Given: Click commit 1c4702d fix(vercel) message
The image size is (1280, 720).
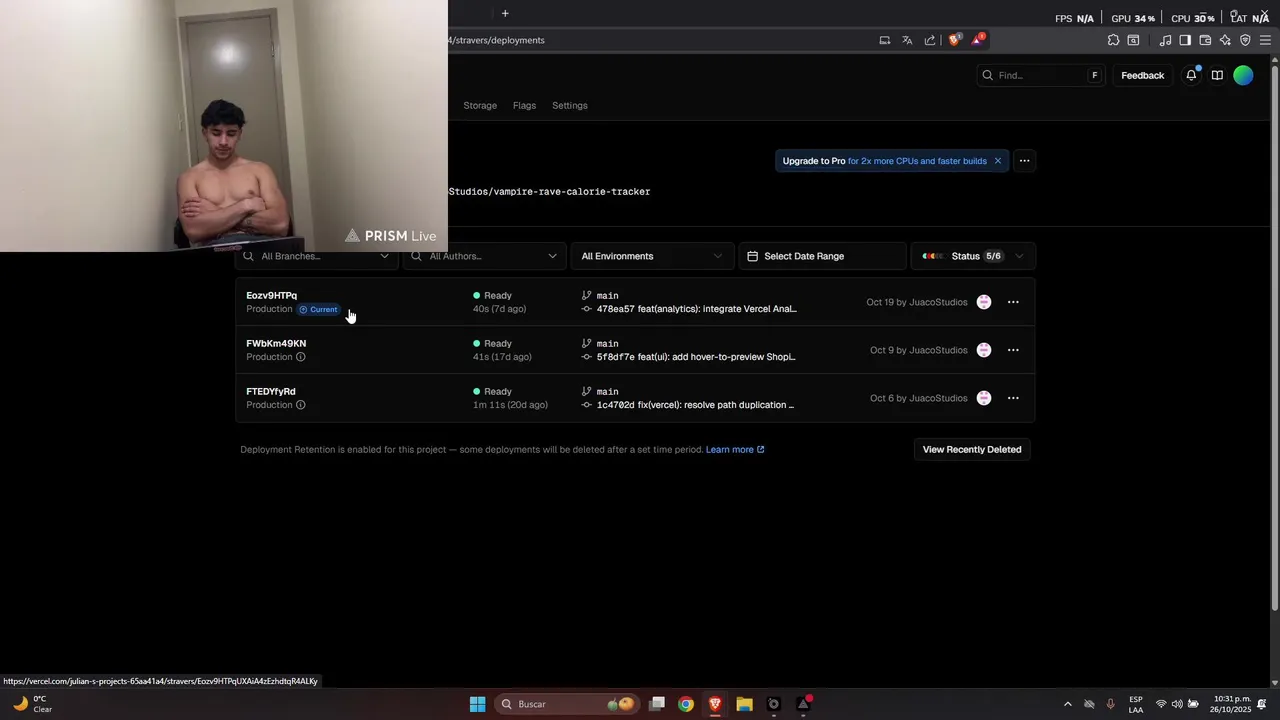Looking at the screenshot, I should [695, 405].
